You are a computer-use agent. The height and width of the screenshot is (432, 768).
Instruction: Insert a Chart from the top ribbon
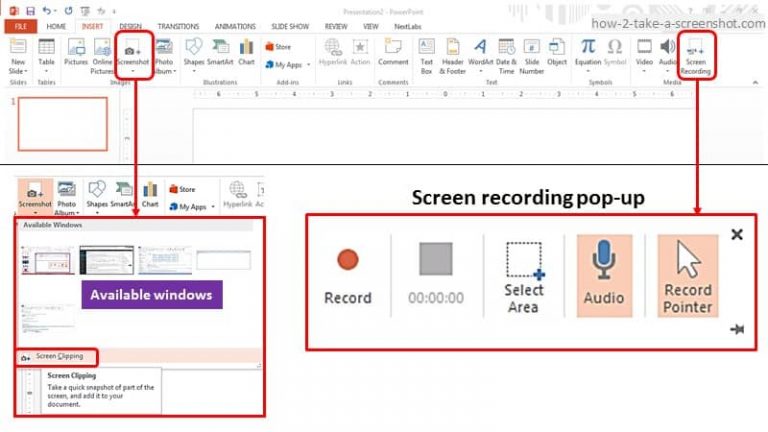tap(246, 52)
